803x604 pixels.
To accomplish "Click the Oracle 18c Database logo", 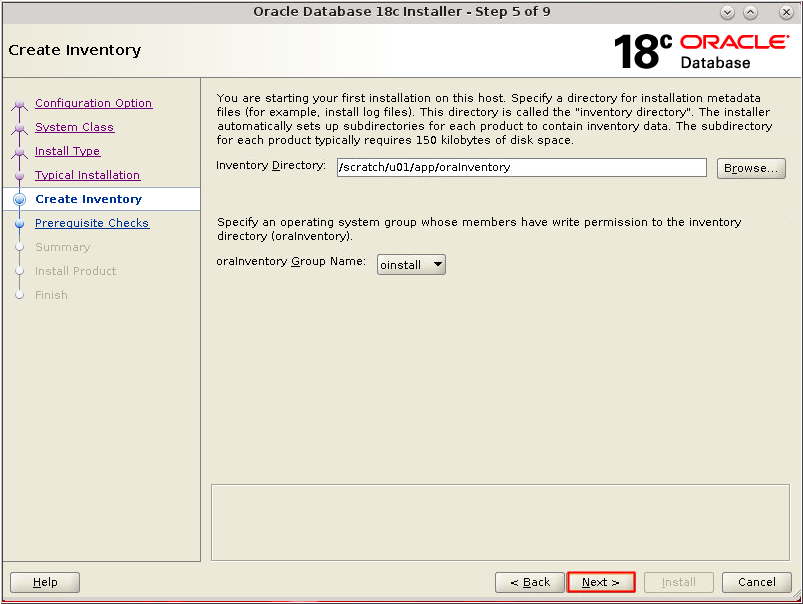I will click(701, 51).
